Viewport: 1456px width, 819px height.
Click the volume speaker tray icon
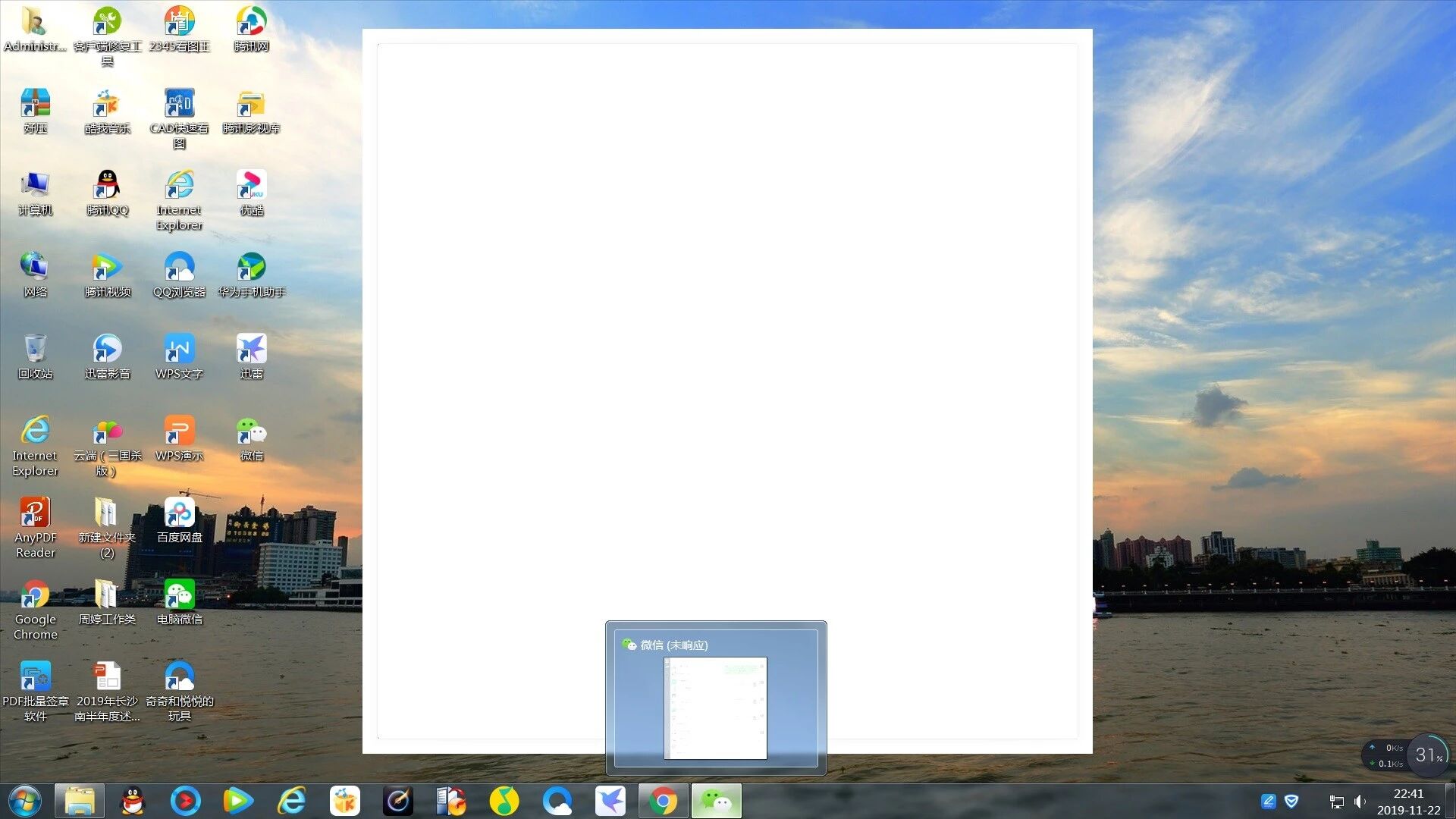tap(1360, 802)
